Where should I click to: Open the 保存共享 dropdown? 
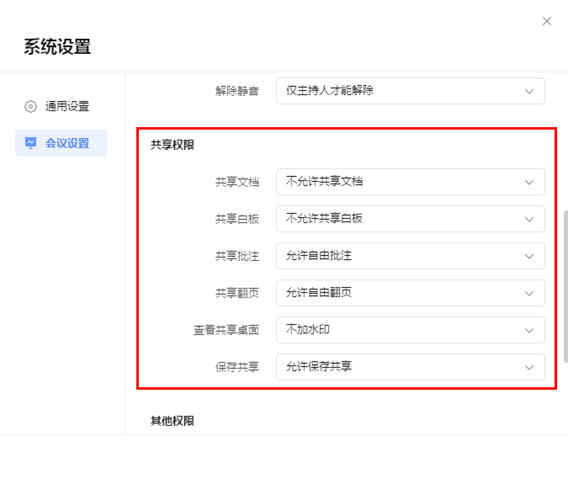tap(410, 367)
